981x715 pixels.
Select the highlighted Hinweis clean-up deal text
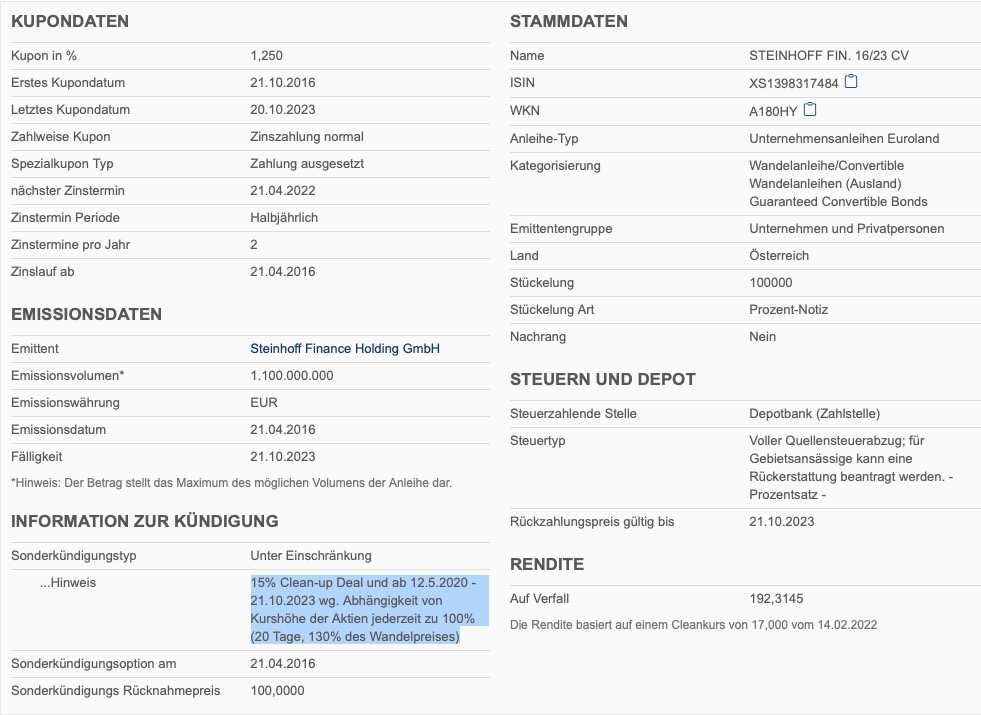coord(367,608)
